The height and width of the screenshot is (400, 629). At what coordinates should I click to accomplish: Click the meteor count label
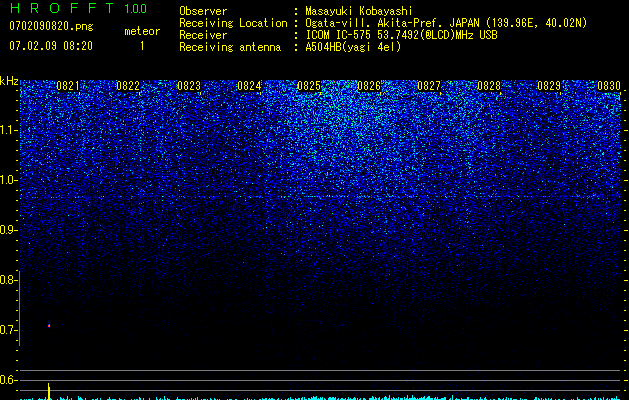click(x=142, y=31)
